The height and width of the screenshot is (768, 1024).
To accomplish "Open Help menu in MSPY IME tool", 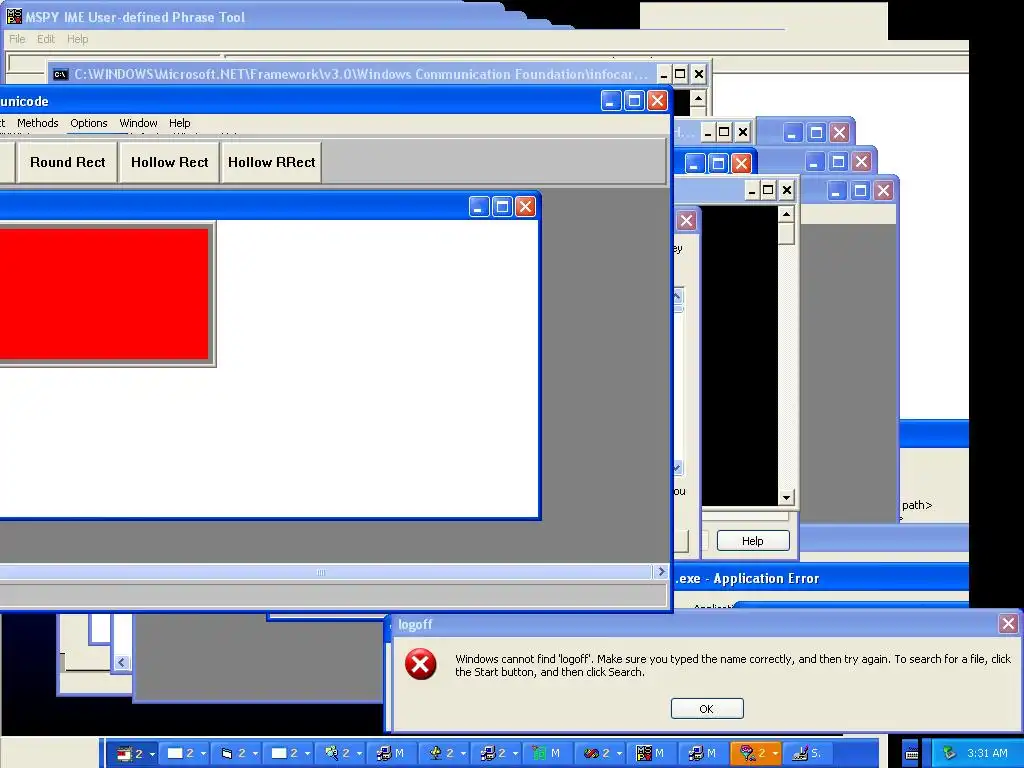I will [77, 39].
